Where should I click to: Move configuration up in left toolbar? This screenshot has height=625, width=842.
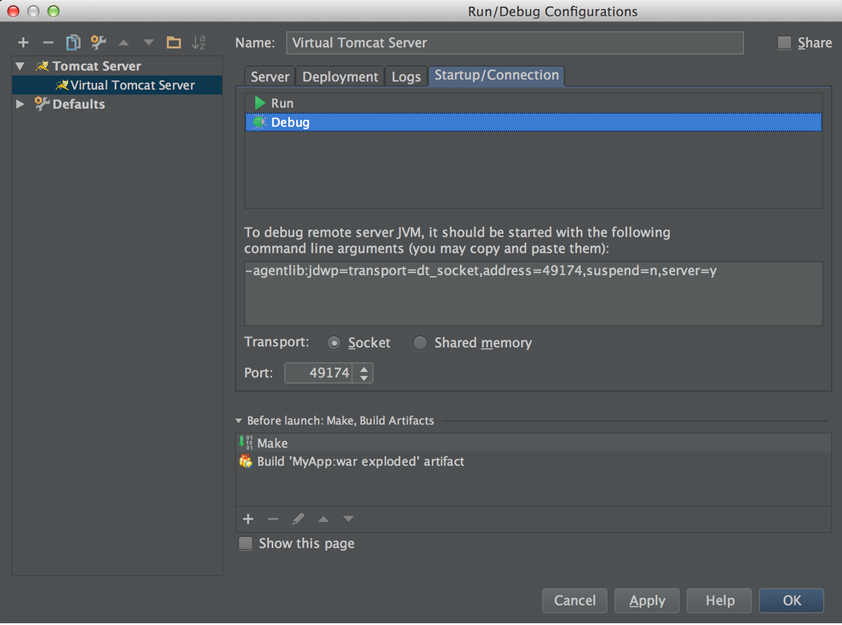click(124, 42)
